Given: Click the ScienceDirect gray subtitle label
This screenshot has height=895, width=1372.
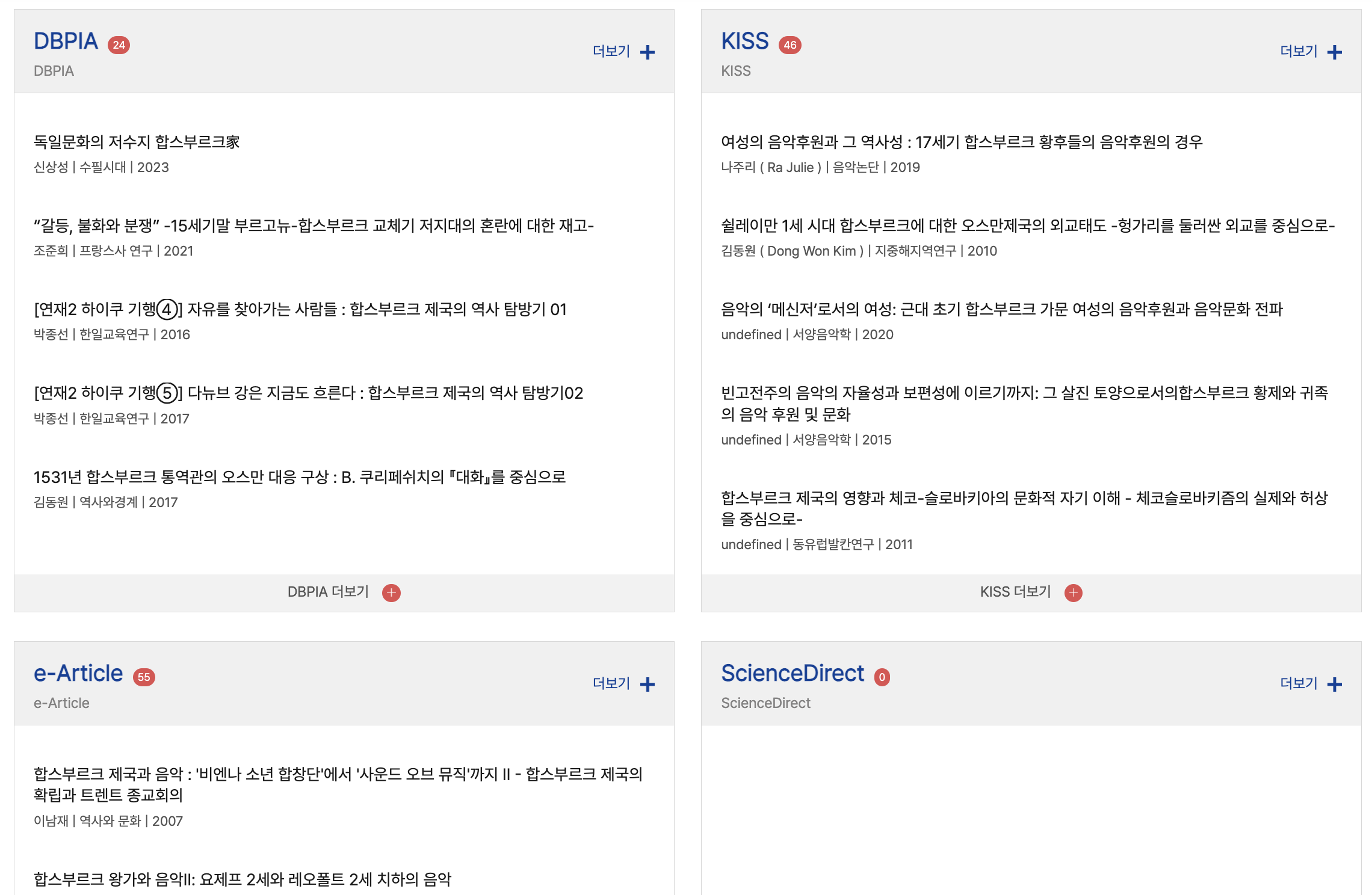Looking at the screenshot, I should (765, 703).
